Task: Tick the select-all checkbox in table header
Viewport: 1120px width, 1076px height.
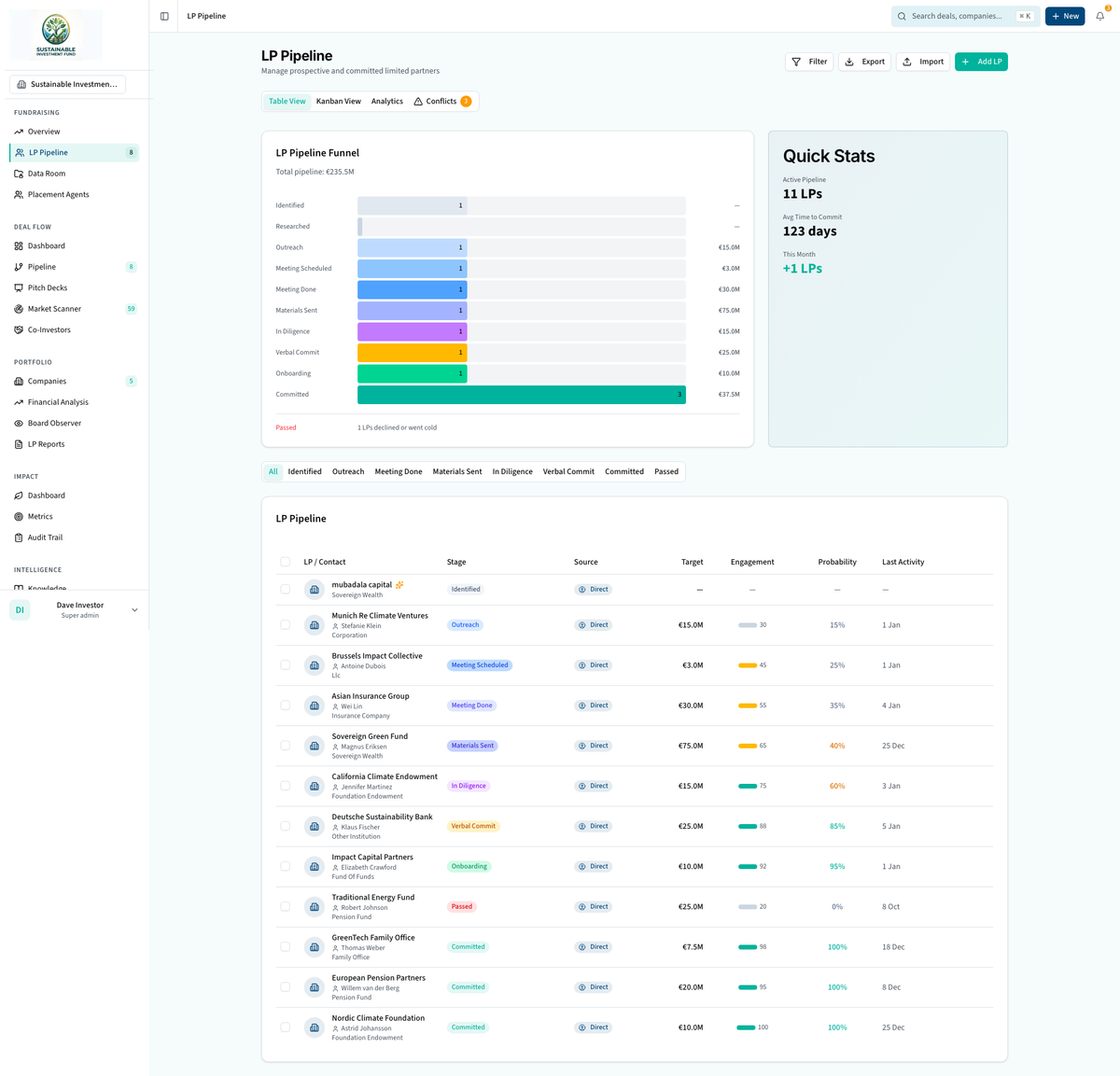Action: click(x=286, y=562)
